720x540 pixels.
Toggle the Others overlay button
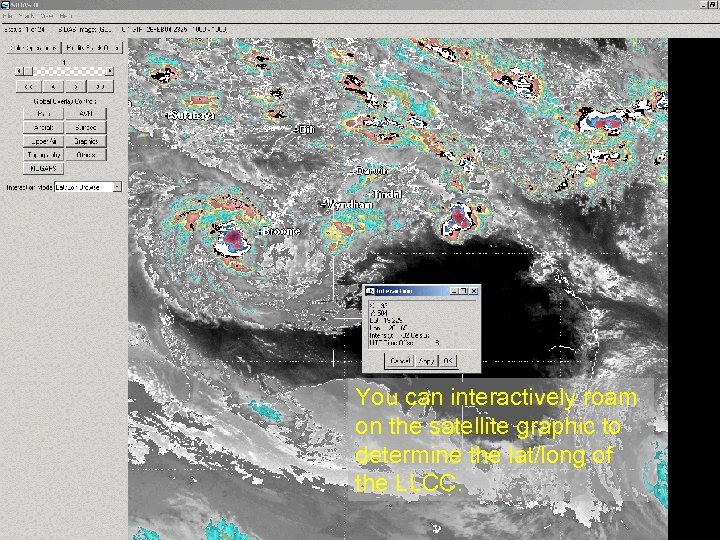pos(86,155)
